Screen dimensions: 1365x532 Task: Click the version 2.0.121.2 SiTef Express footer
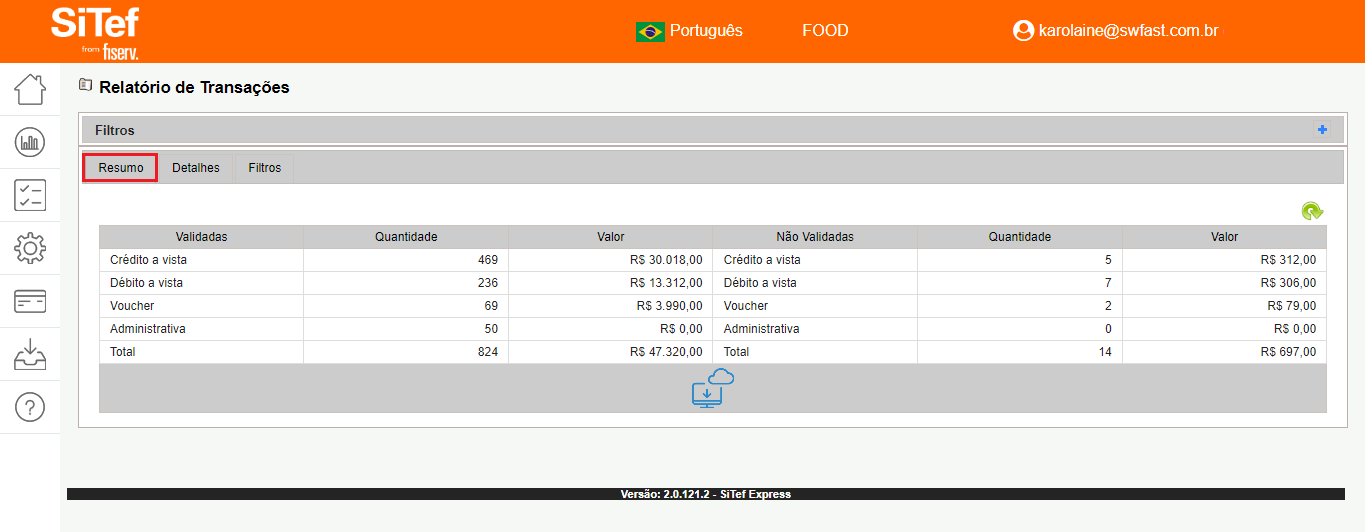(x=706, y=494)
